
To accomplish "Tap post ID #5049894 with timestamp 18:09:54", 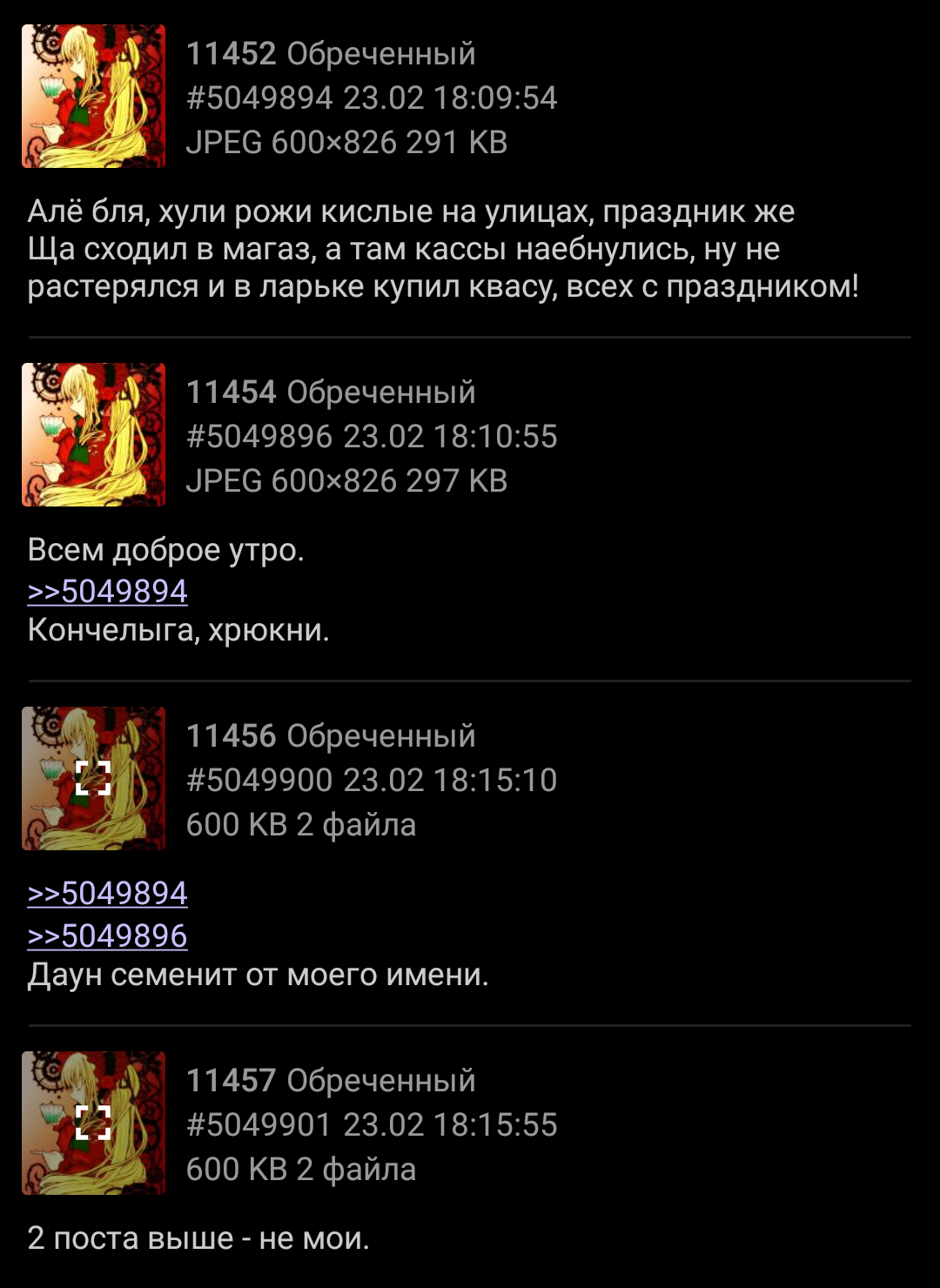I will pos(372,98).
